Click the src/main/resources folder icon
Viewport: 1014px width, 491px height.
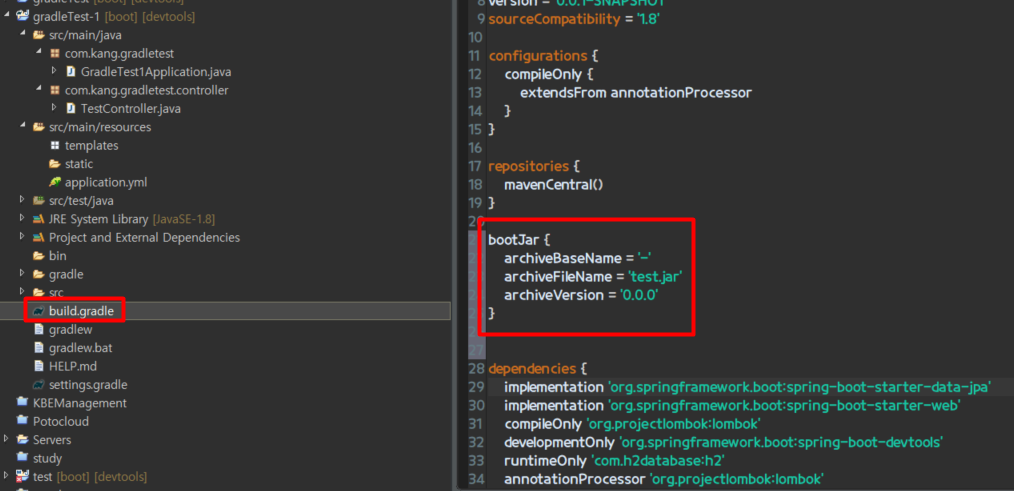tap(39, 127)
